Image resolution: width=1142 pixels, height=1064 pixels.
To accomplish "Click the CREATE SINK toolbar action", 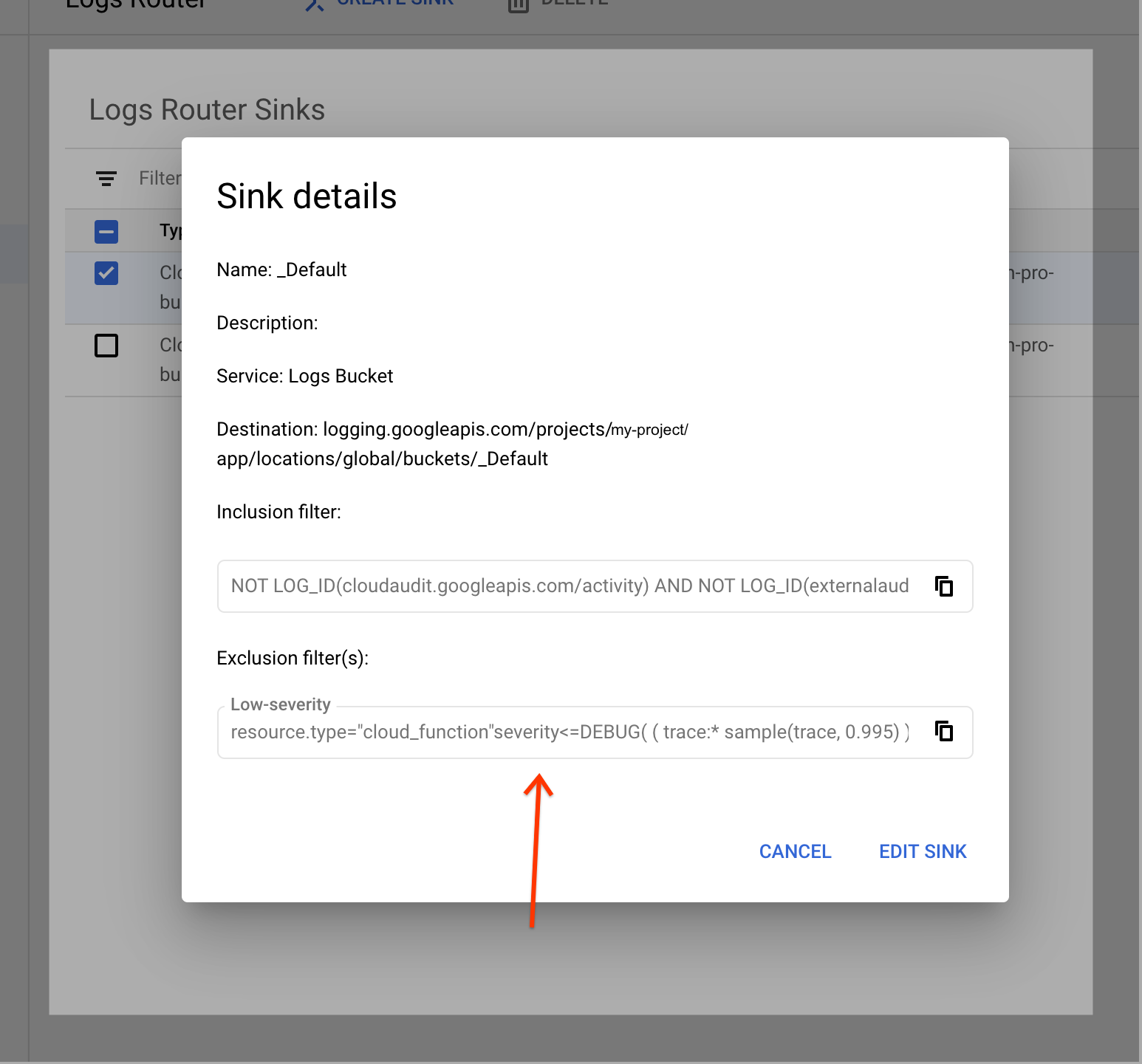I will tap(395, 3).
